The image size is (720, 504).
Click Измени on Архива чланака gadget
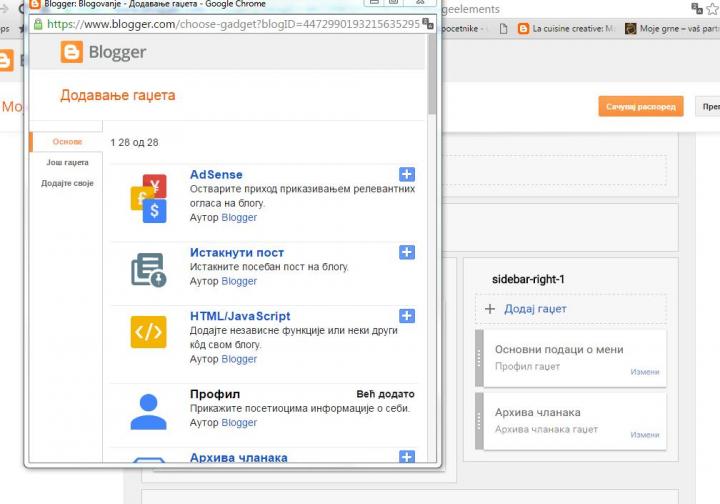644,435
